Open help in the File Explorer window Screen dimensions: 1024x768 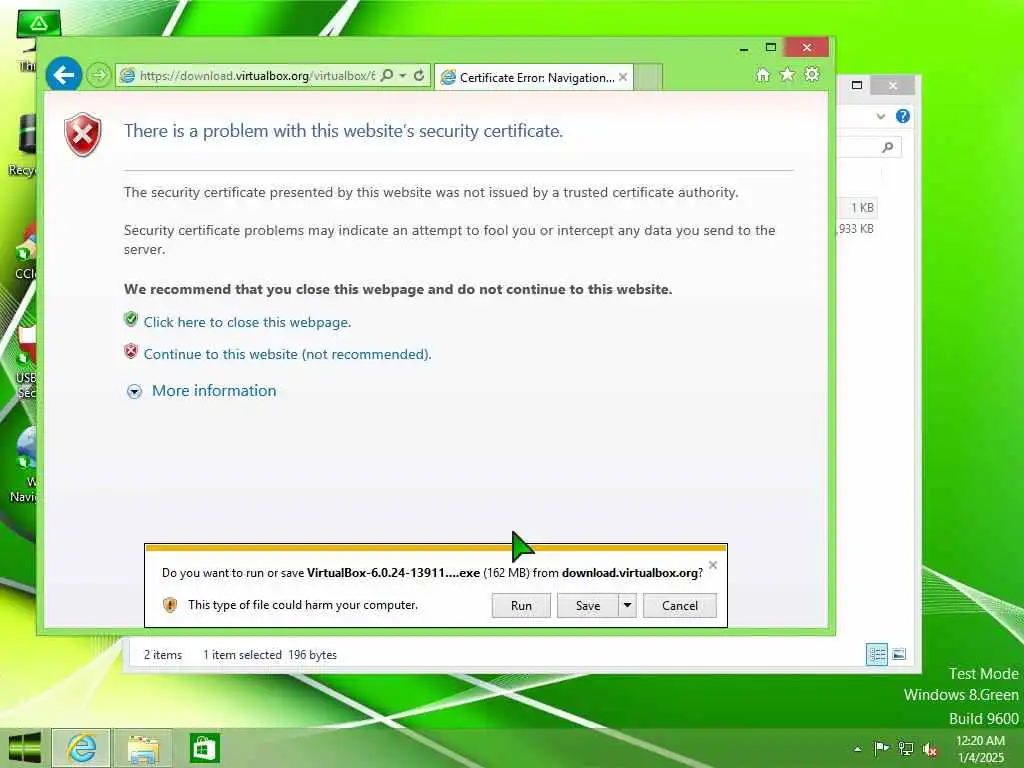903,116
